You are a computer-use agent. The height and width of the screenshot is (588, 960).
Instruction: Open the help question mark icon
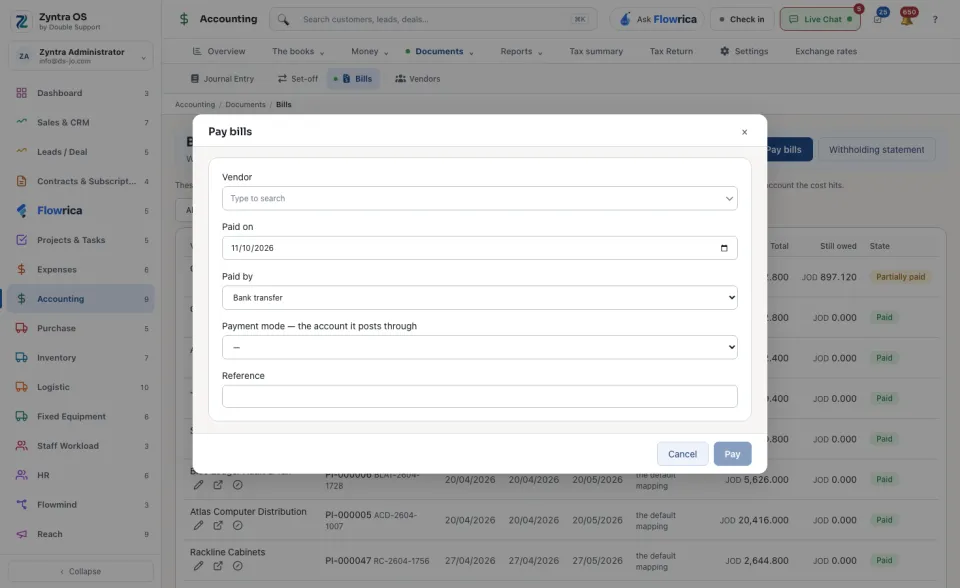coord(935,20)
